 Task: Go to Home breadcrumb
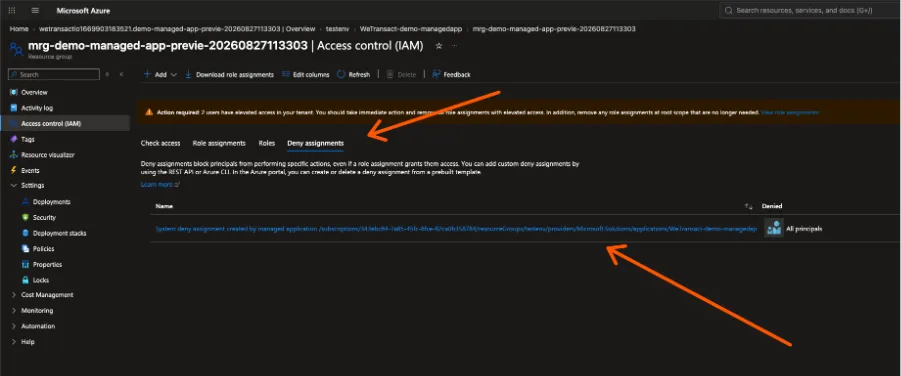pyautogui.click(x=19, y=29)
